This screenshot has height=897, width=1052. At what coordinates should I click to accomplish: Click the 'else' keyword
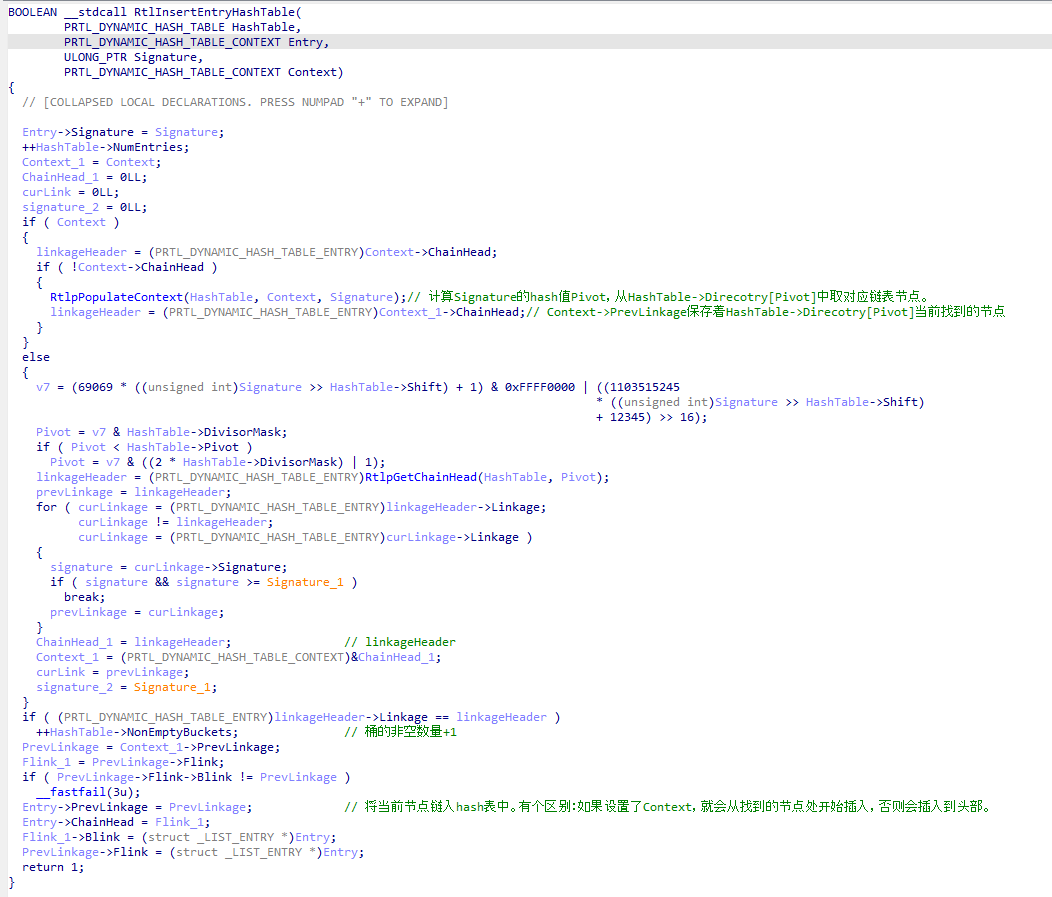[x=36, y=357]
